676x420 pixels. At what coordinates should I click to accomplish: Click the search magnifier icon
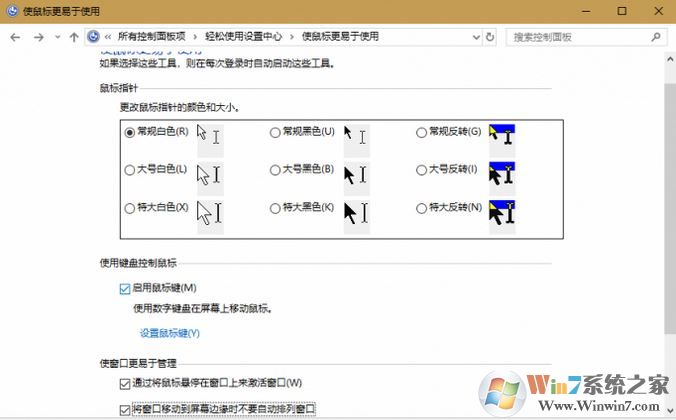(x=656, y=38)
